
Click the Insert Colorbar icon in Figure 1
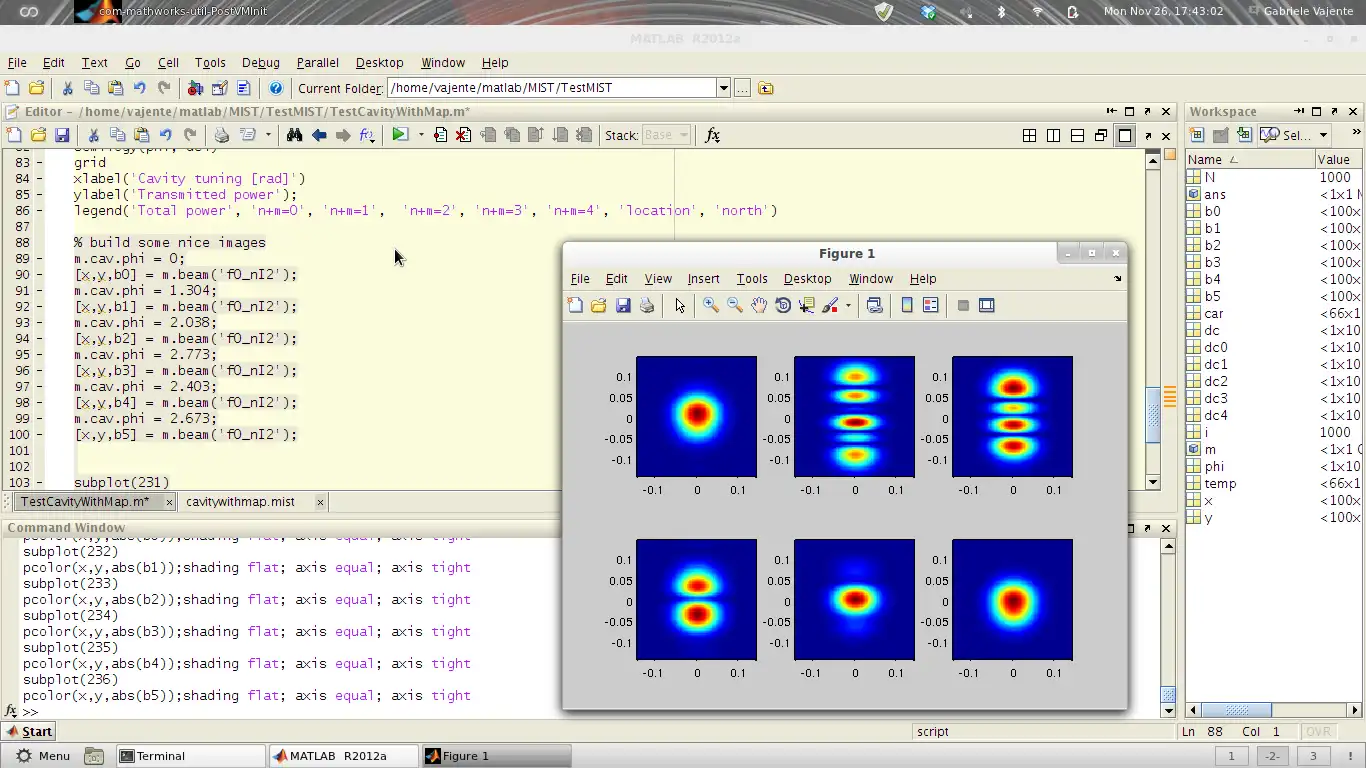pos(907,306)
